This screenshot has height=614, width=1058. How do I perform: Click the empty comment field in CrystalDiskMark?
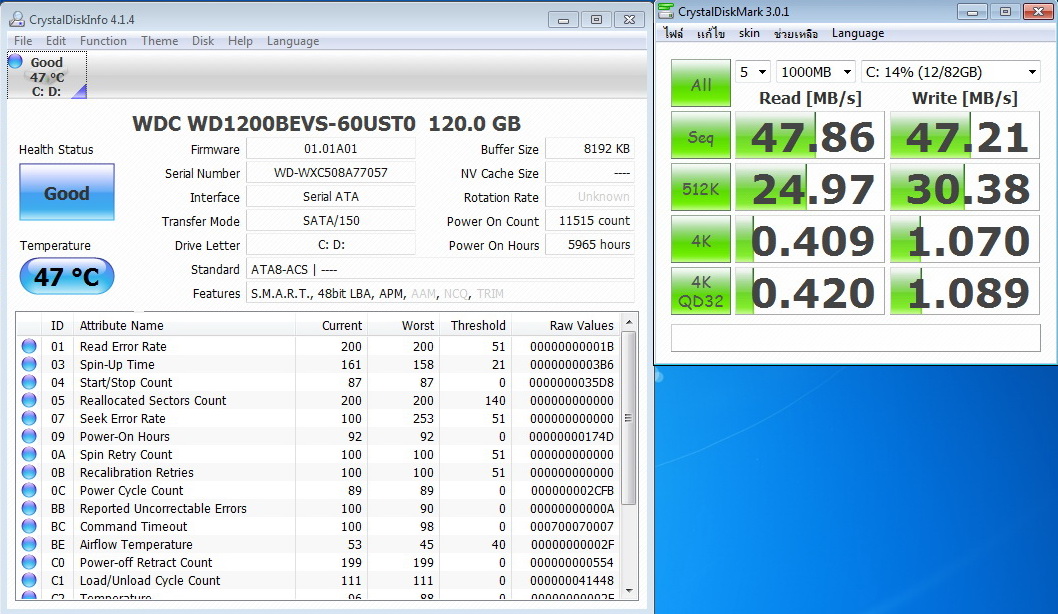coord(856,337)
